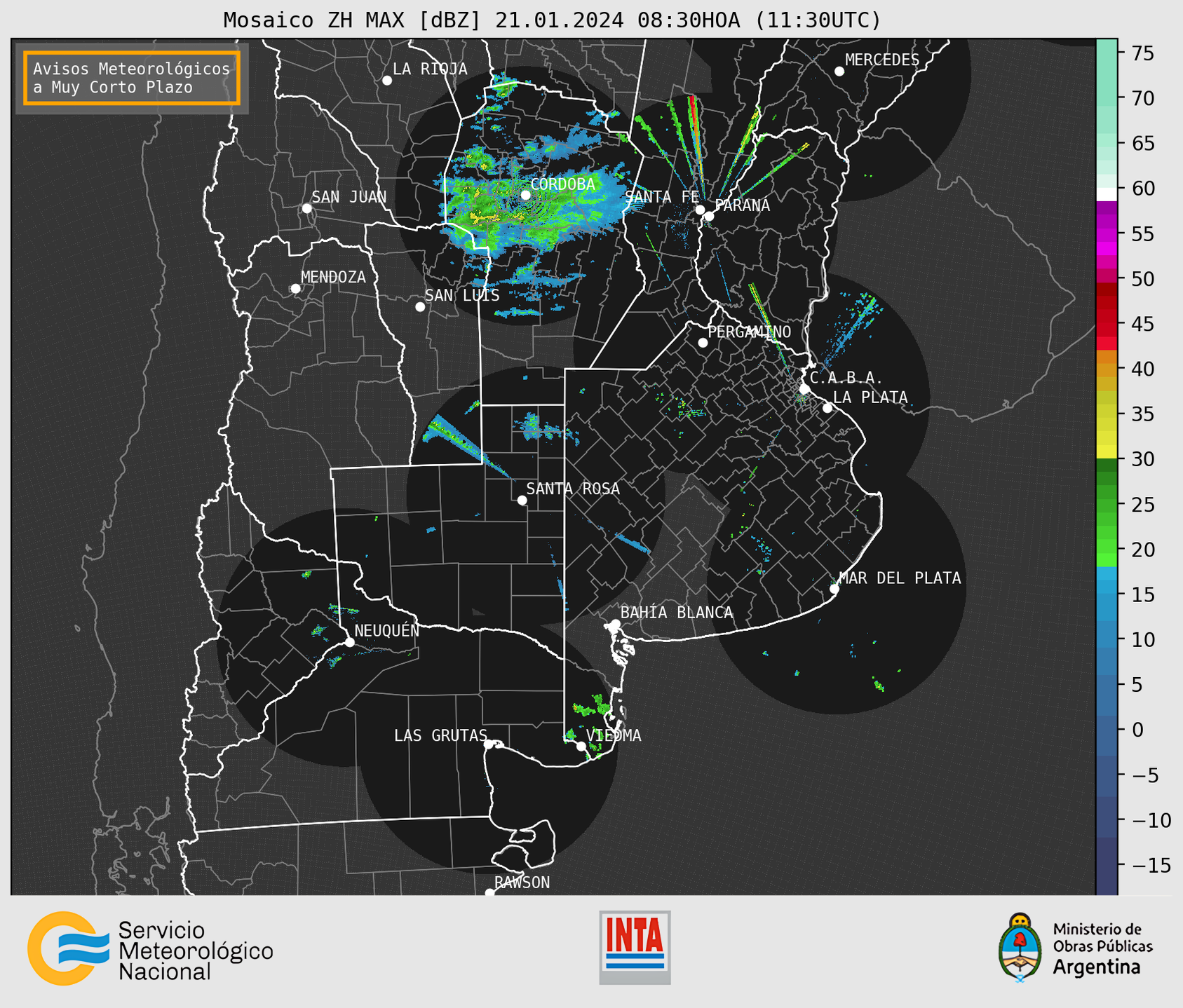The width and height of the screenshot is (1183, 1008).
Task: Click the Servicio Meteorológico Nacional text
Action: [196, 951]
